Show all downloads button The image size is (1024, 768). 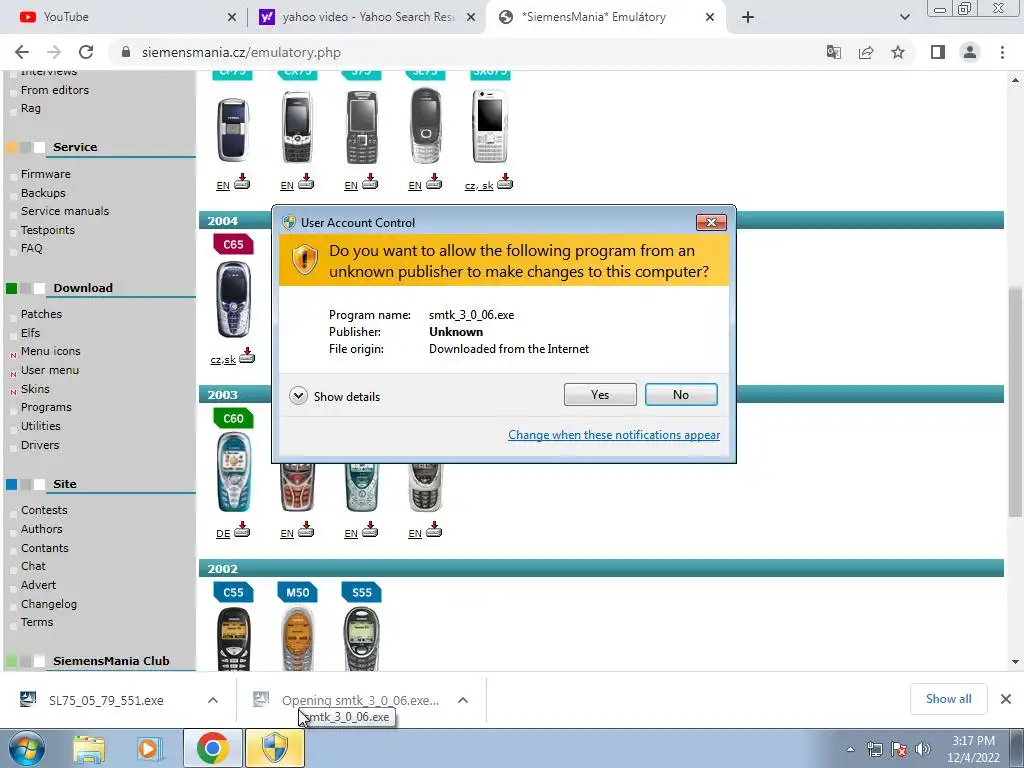point(948,699)
